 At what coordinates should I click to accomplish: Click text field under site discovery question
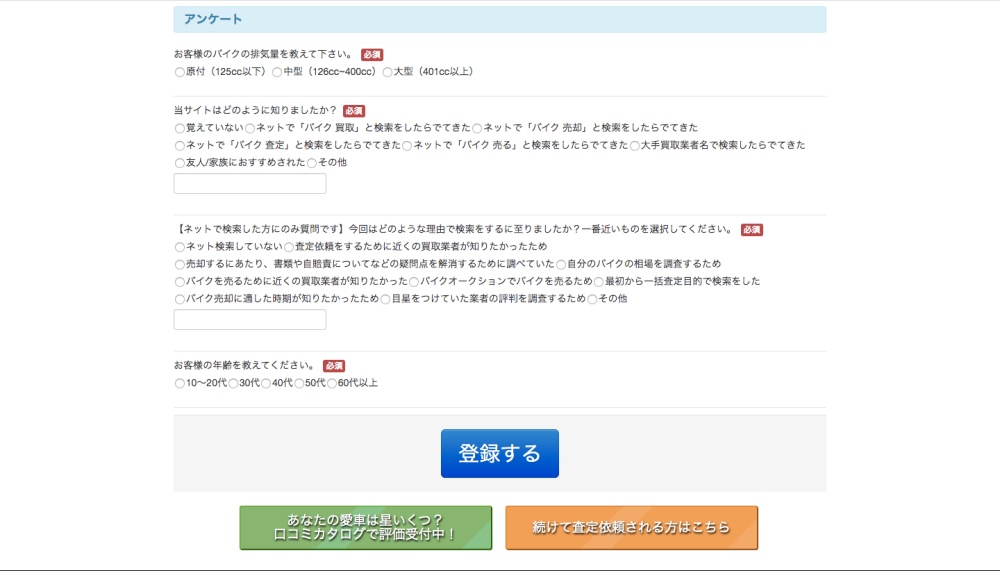coord(250,184)
